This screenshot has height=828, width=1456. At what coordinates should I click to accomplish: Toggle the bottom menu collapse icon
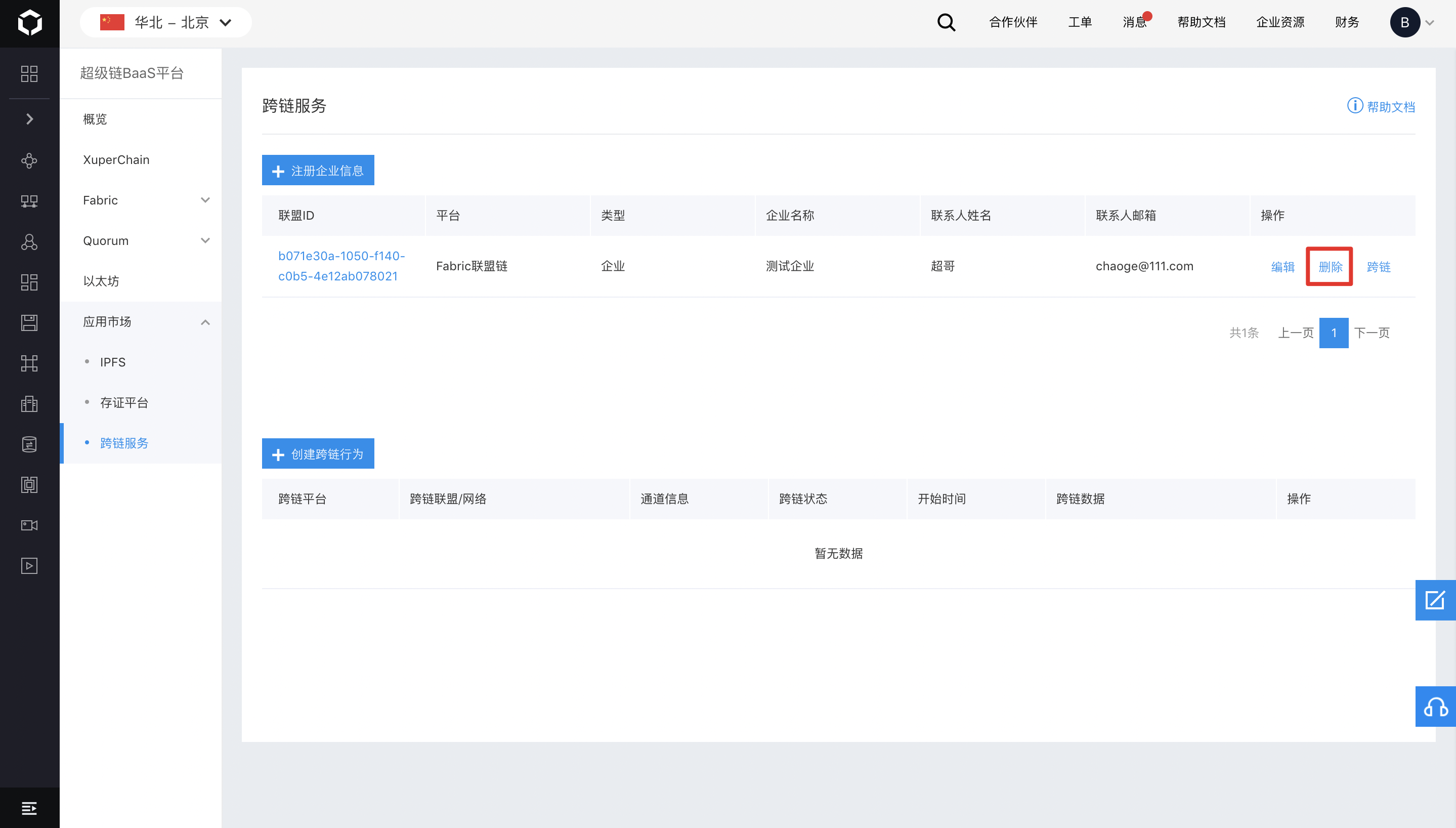(x=29, y=808)
